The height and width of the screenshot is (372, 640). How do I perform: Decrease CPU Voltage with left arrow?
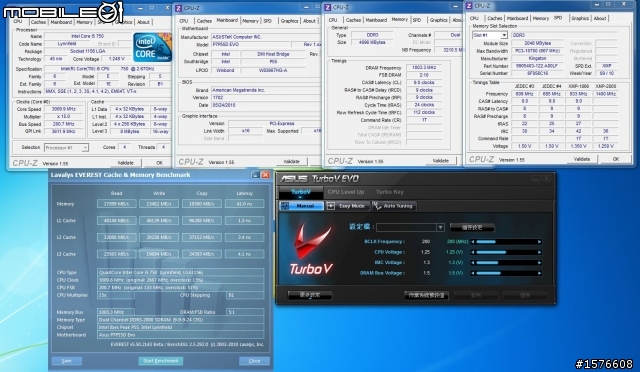pos(473,252)
